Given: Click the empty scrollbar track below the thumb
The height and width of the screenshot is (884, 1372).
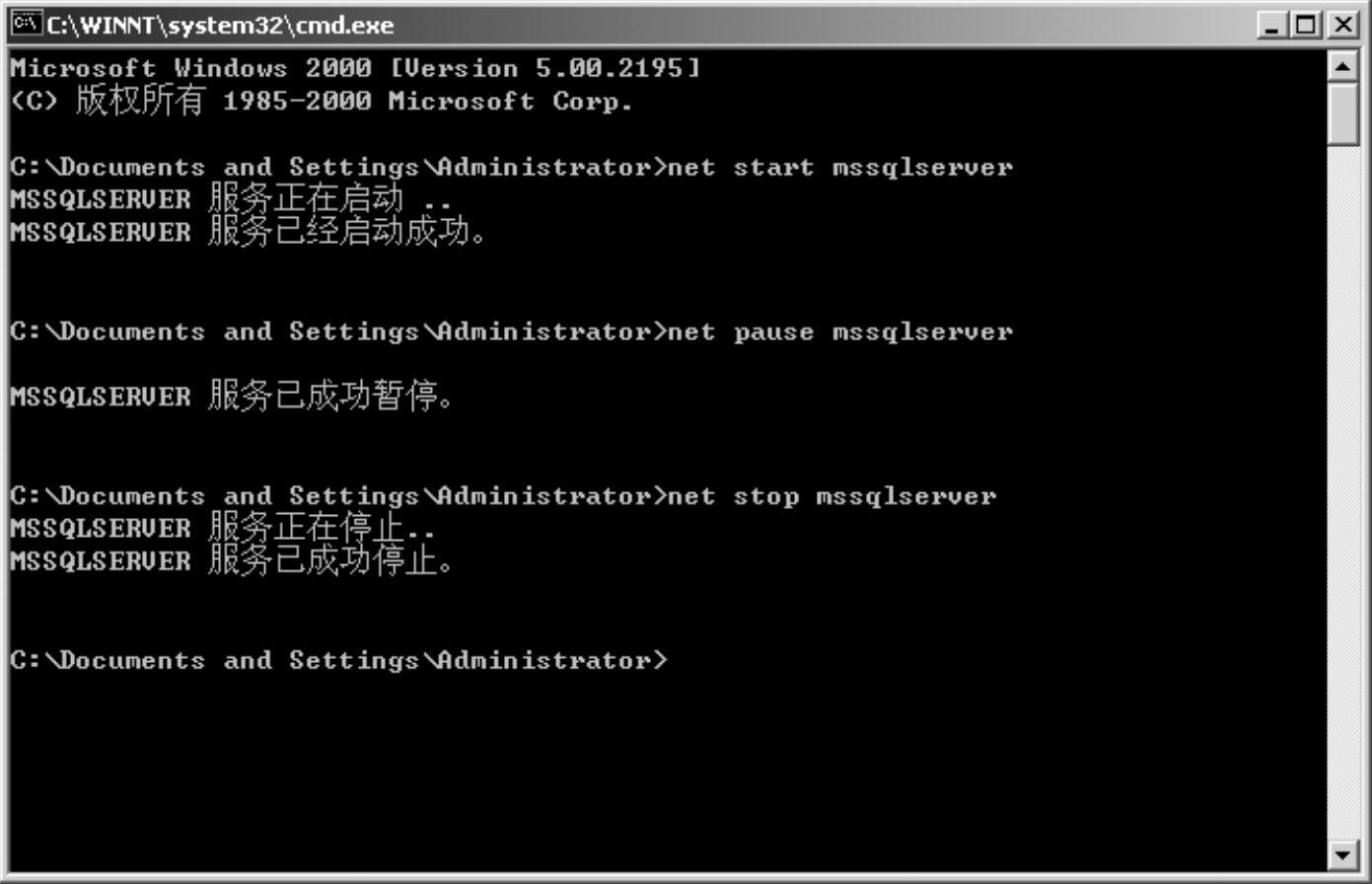Looking at the screenshot, I should tap(1343, 493).
